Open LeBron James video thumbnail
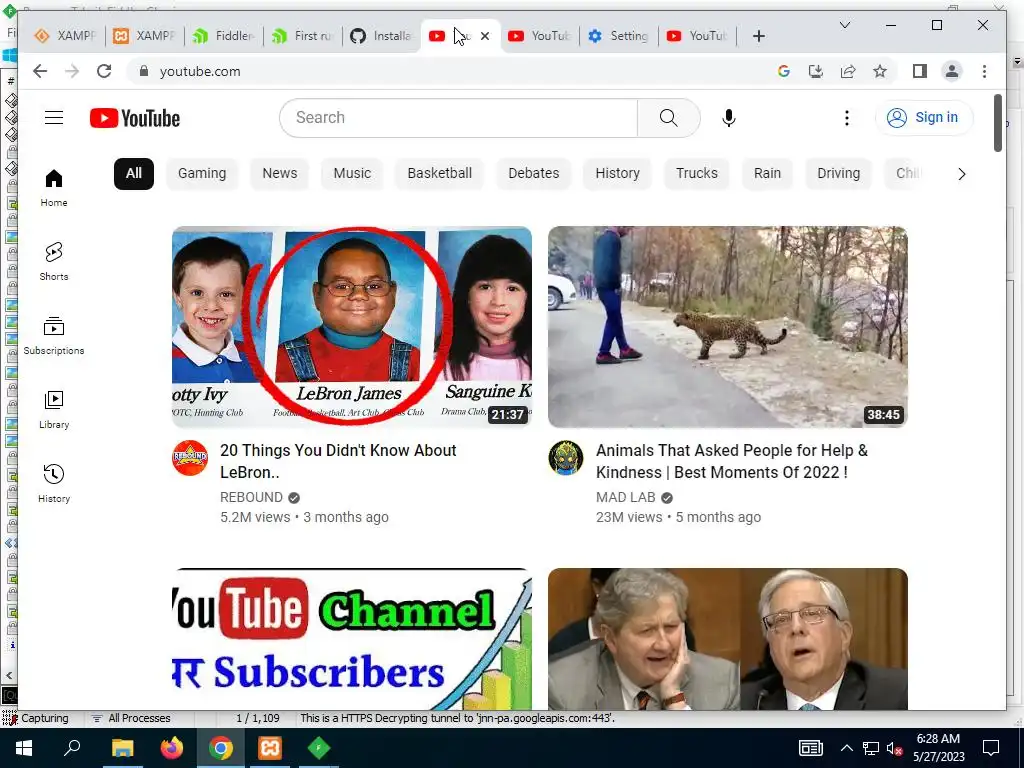 coord(351,327)
